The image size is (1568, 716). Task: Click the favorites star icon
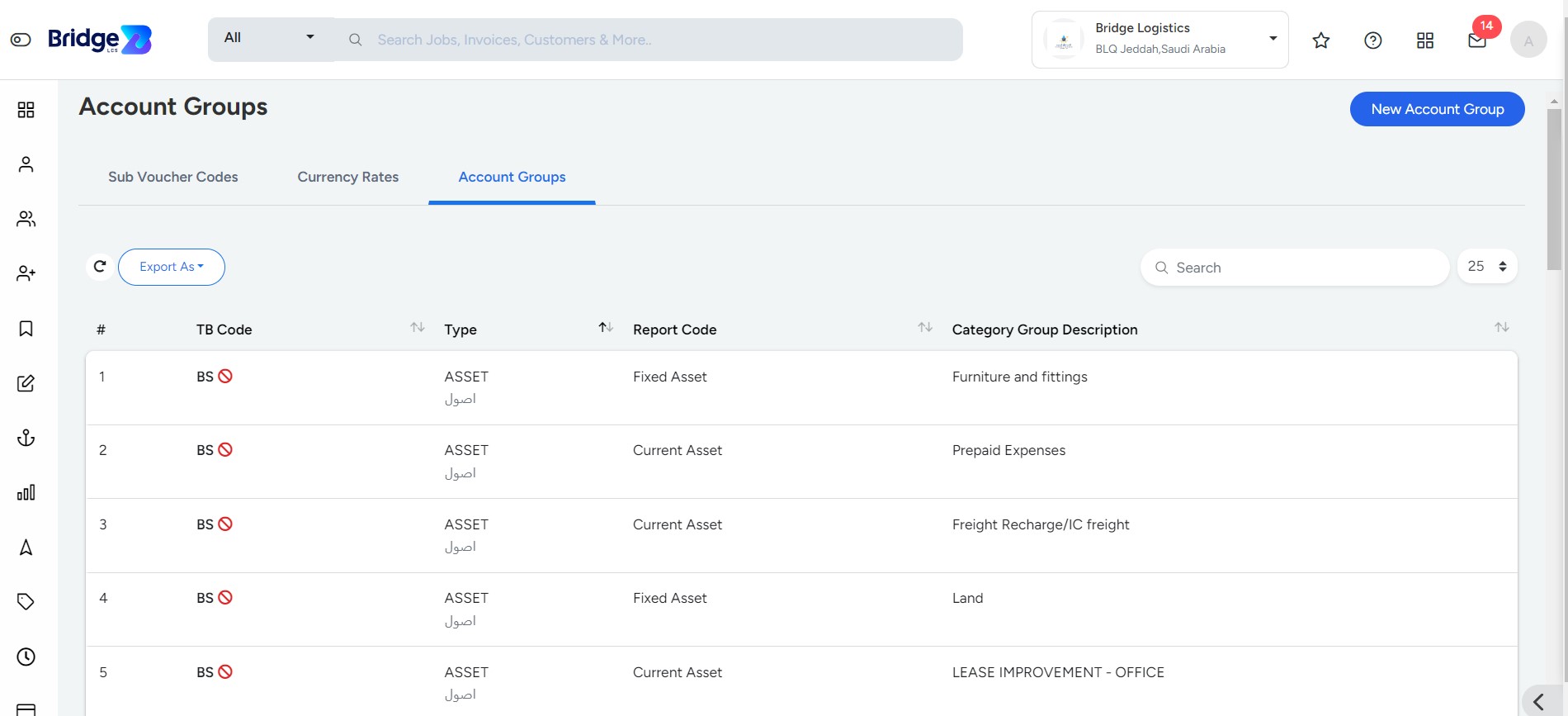point(1321,40)
